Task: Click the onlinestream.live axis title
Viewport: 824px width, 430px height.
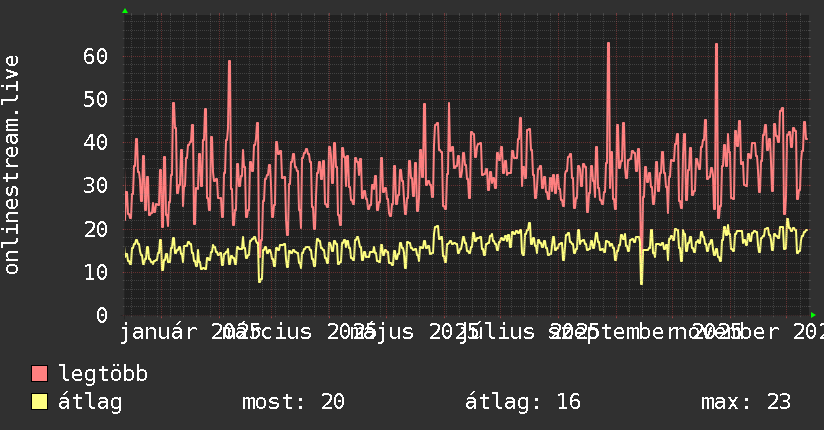Action: tap(12, 165)
